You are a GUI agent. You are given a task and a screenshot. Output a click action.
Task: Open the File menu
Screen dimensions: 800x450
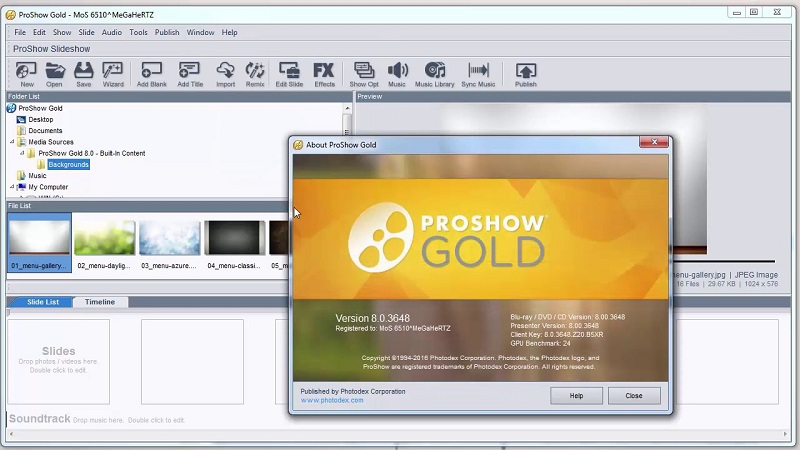(x=20, y=32)
